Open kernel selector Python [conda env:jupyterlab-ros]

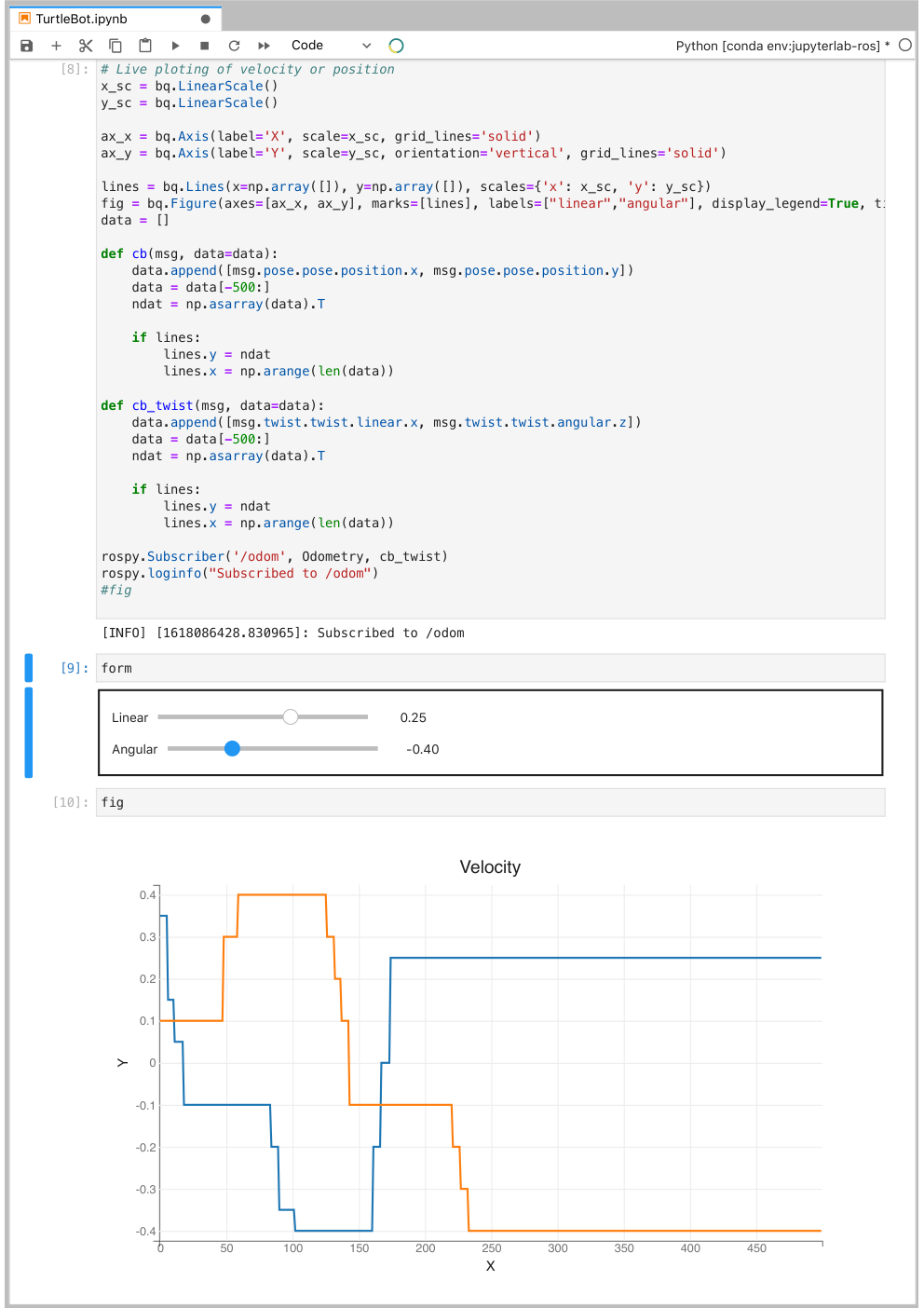[x=782, y=46]
